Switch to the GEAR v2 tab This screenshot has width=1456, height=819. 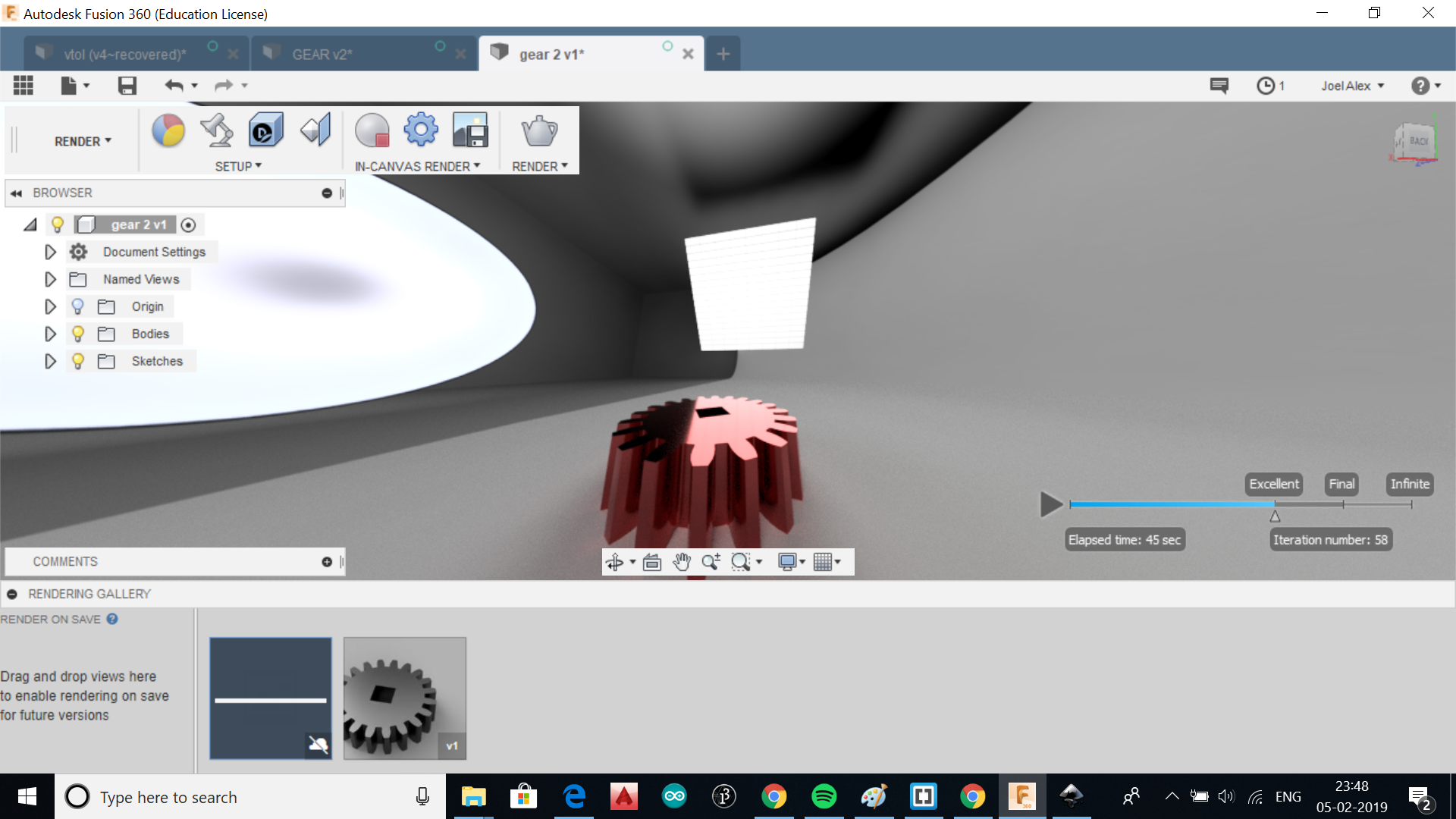(x=322, y=55)
